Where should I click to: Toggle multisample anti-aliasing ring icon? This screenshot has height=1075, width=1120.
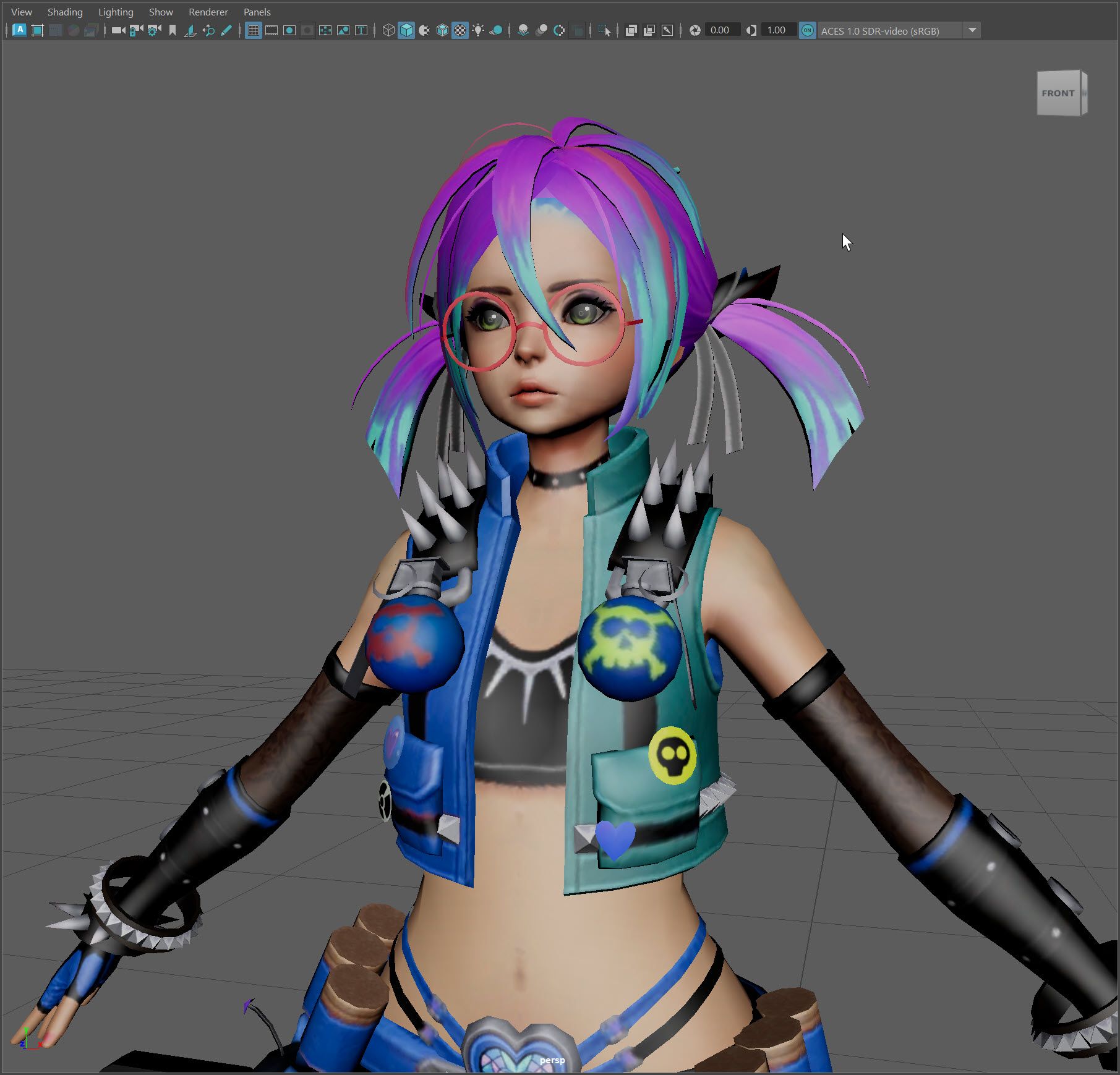(x=559, y=30)
